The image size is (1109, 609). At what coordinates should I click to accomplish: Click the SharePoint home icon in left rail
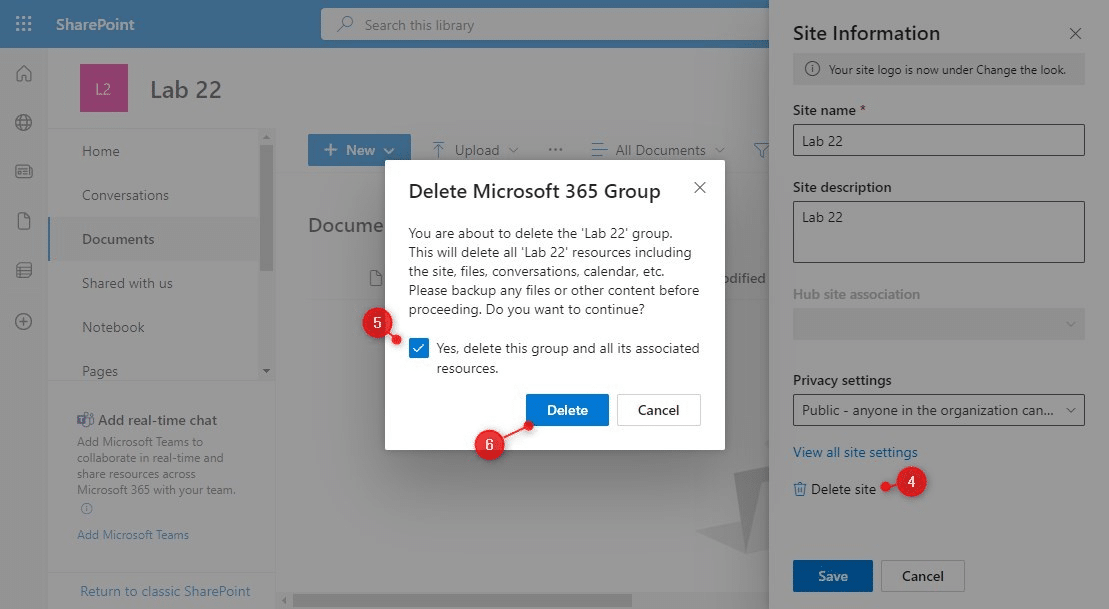(x=24, y=74)
